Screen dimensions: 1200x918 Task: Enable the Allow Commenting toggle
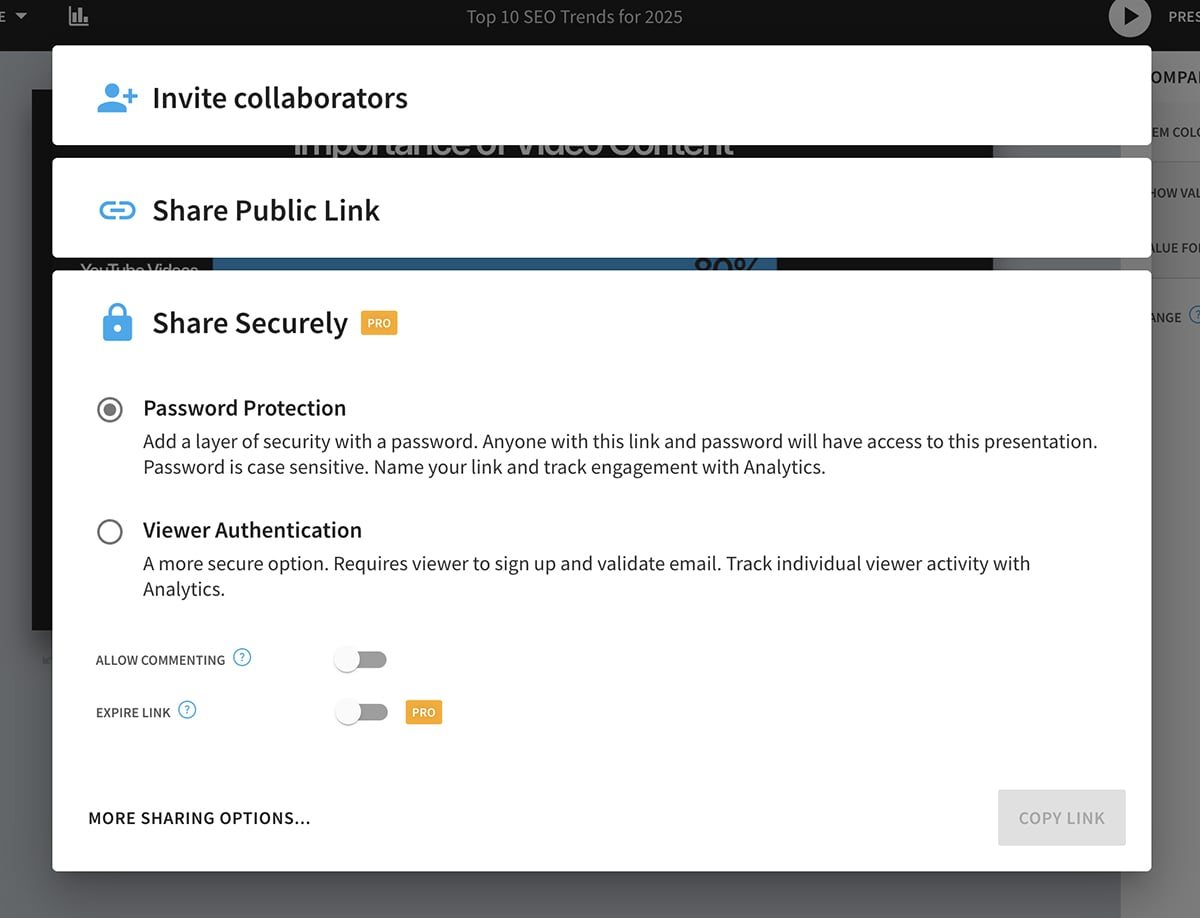361,660
